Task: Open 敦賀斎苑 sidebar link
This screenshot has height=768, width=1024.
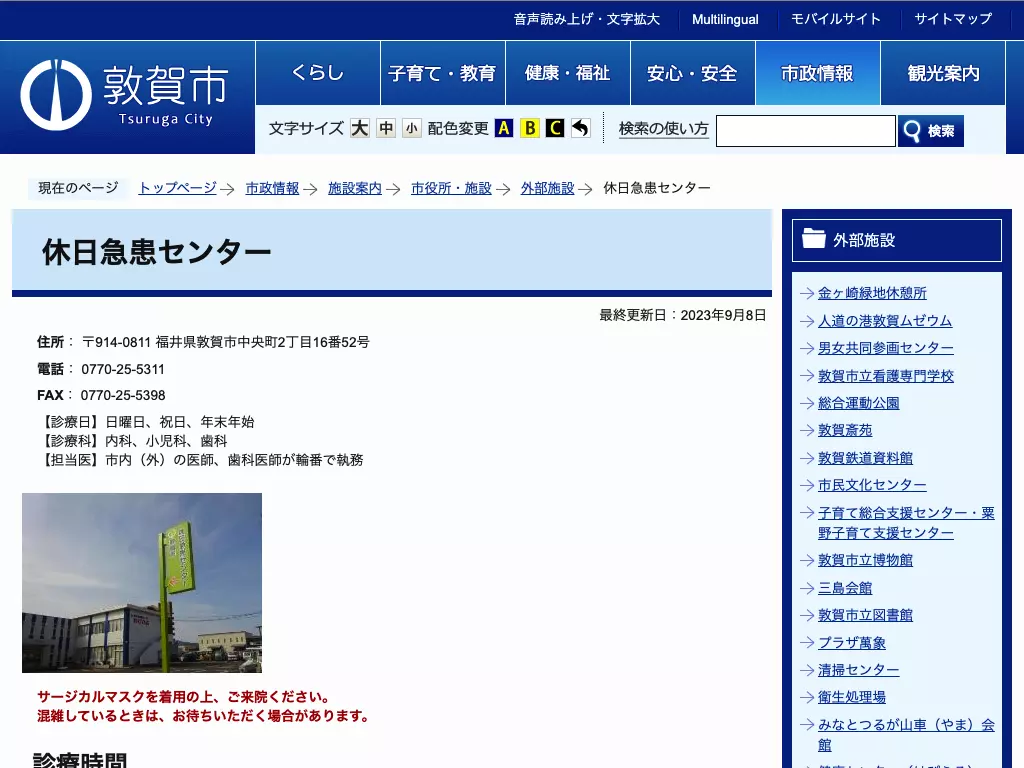Action: pos(845,430)
